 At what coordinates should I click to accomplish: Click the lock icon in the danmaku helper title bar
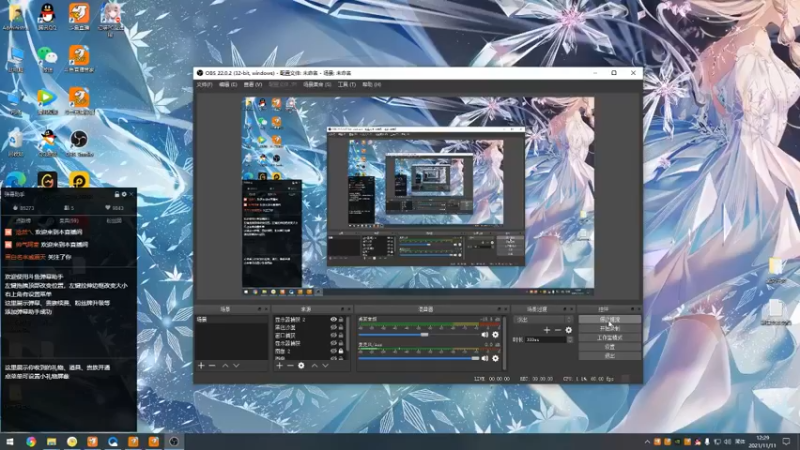point(117,194)
